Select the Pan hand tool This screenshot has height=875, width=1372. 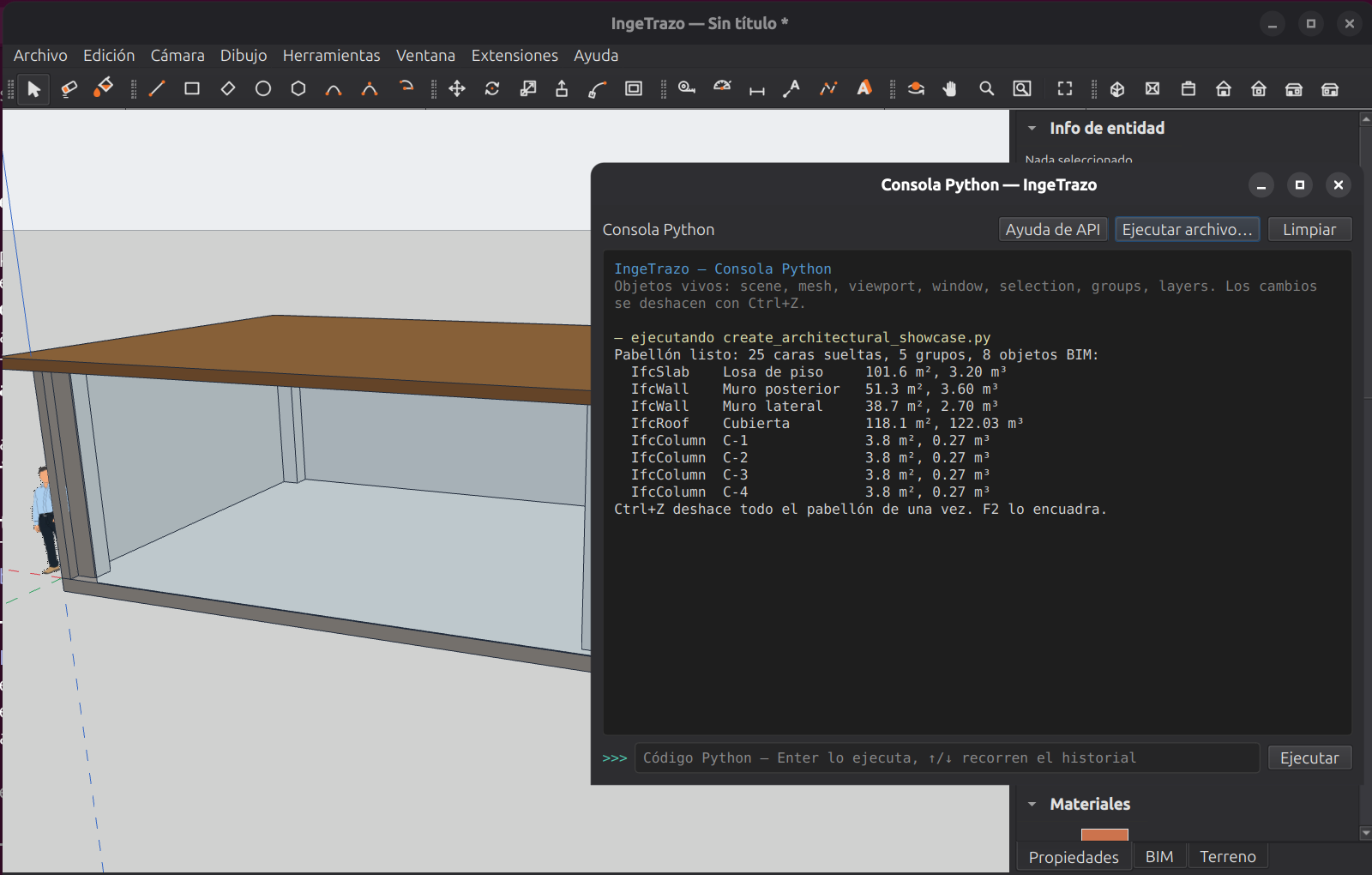pyautogui.click(x=950, y=89)
